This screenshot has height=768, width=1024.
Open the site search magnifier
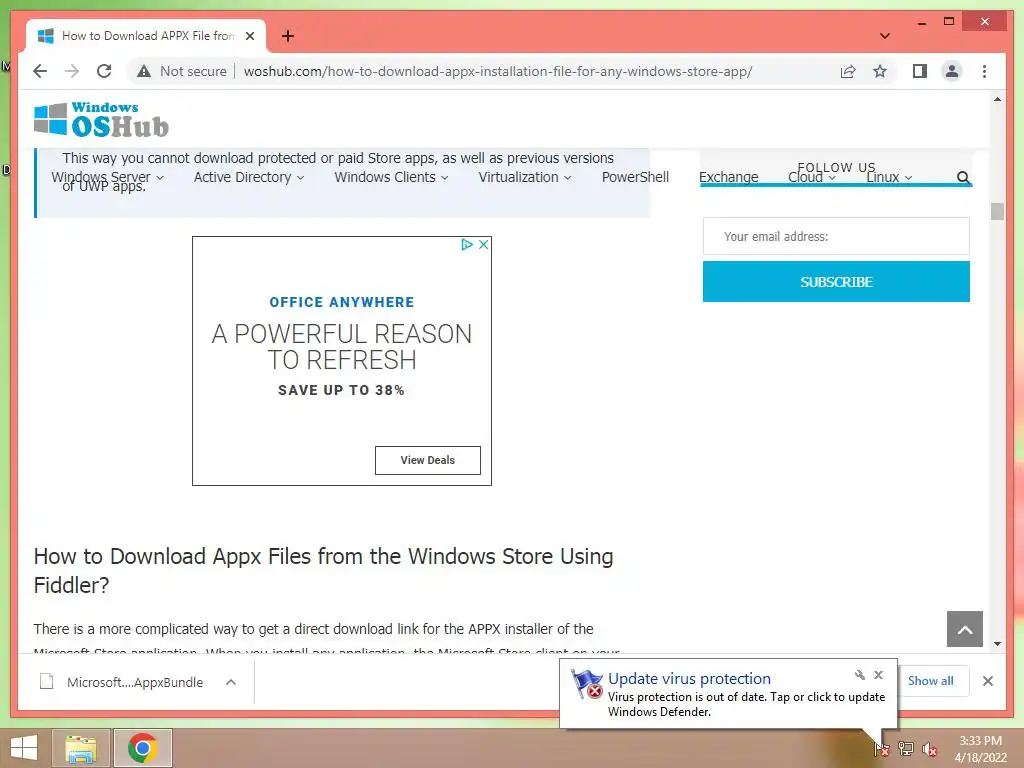tap(963, 177)
